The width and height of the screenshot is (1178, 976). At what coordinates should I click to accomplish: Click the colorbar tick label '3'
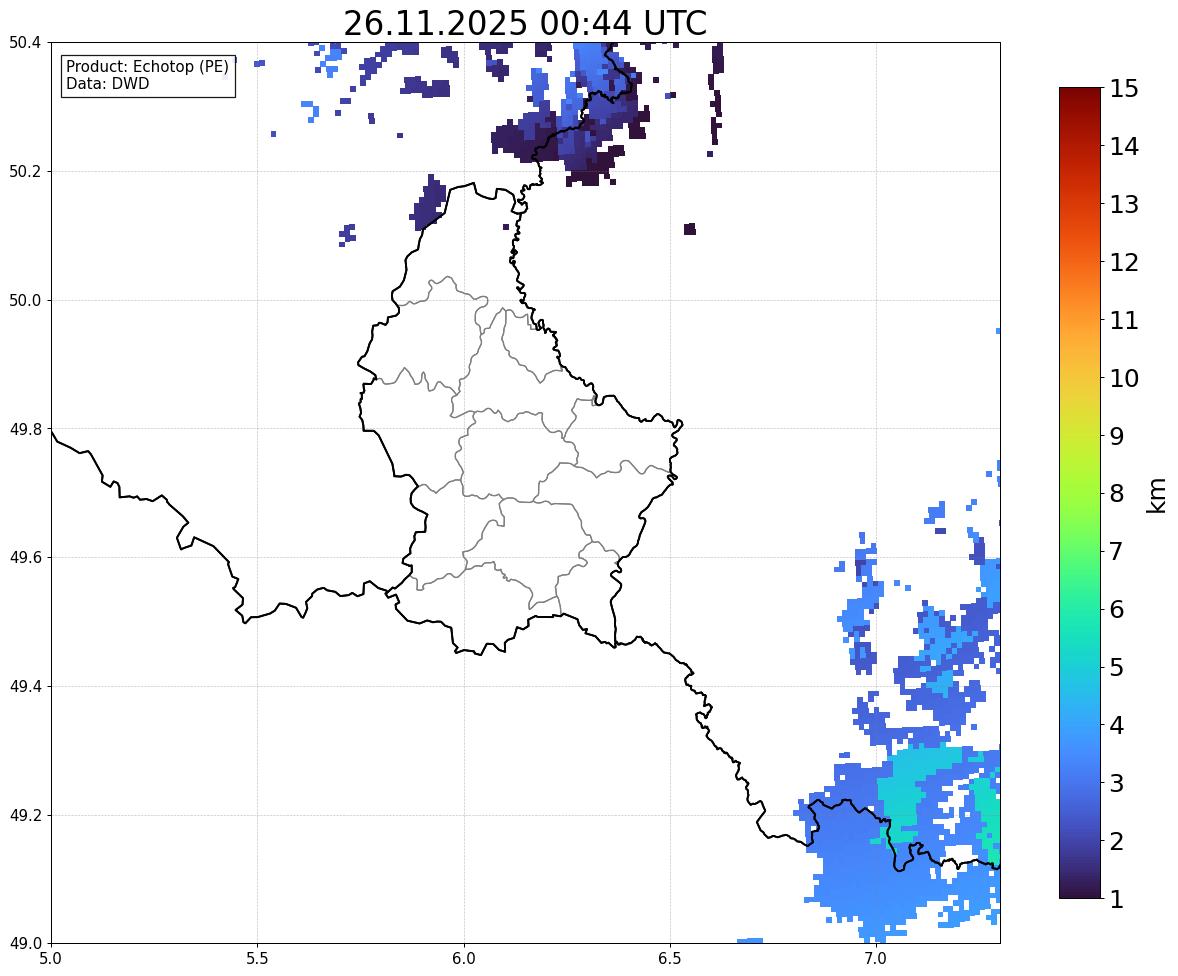pyautogui.click(x=1117, y=783)
